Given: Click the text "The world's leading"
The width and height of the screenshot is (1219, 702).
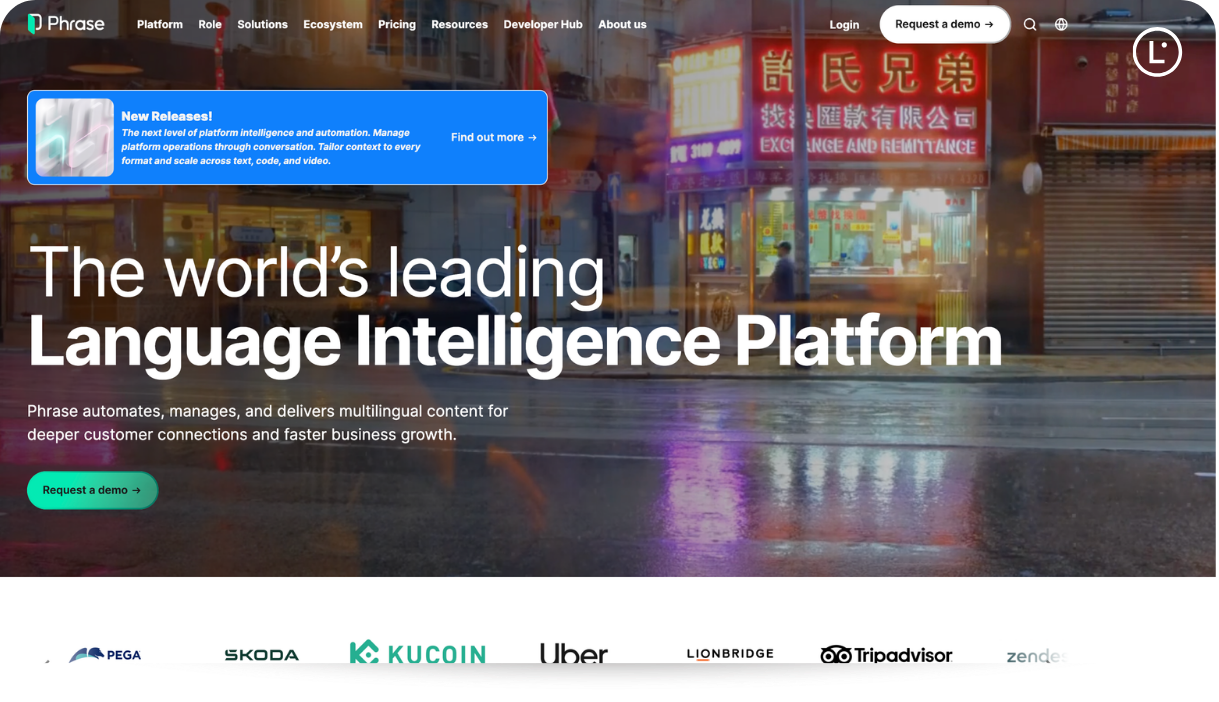Looking at the screenshot, I should (316, 272).
